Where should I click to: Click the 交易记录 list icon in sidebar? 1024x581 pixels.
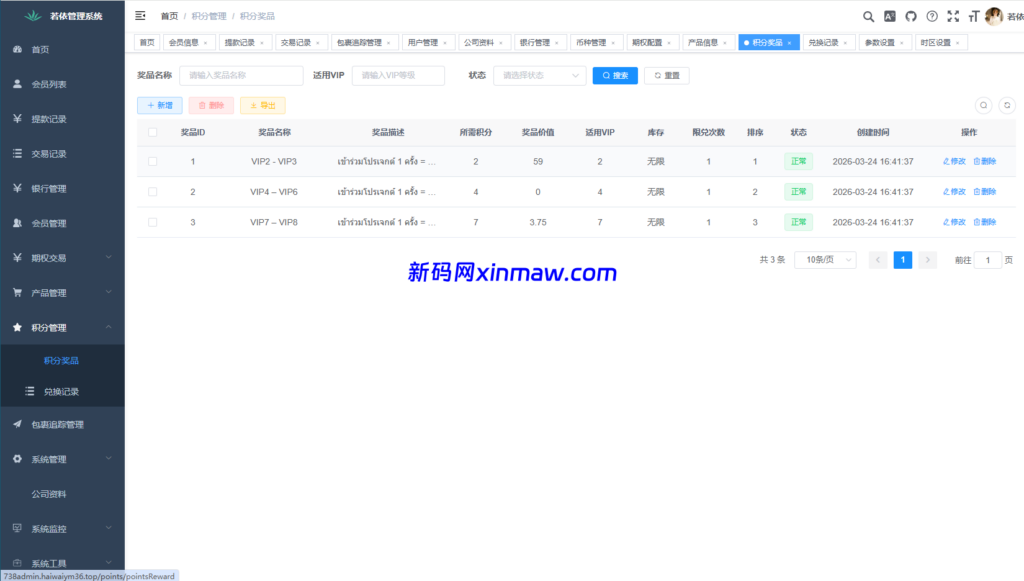pos(18,153)
